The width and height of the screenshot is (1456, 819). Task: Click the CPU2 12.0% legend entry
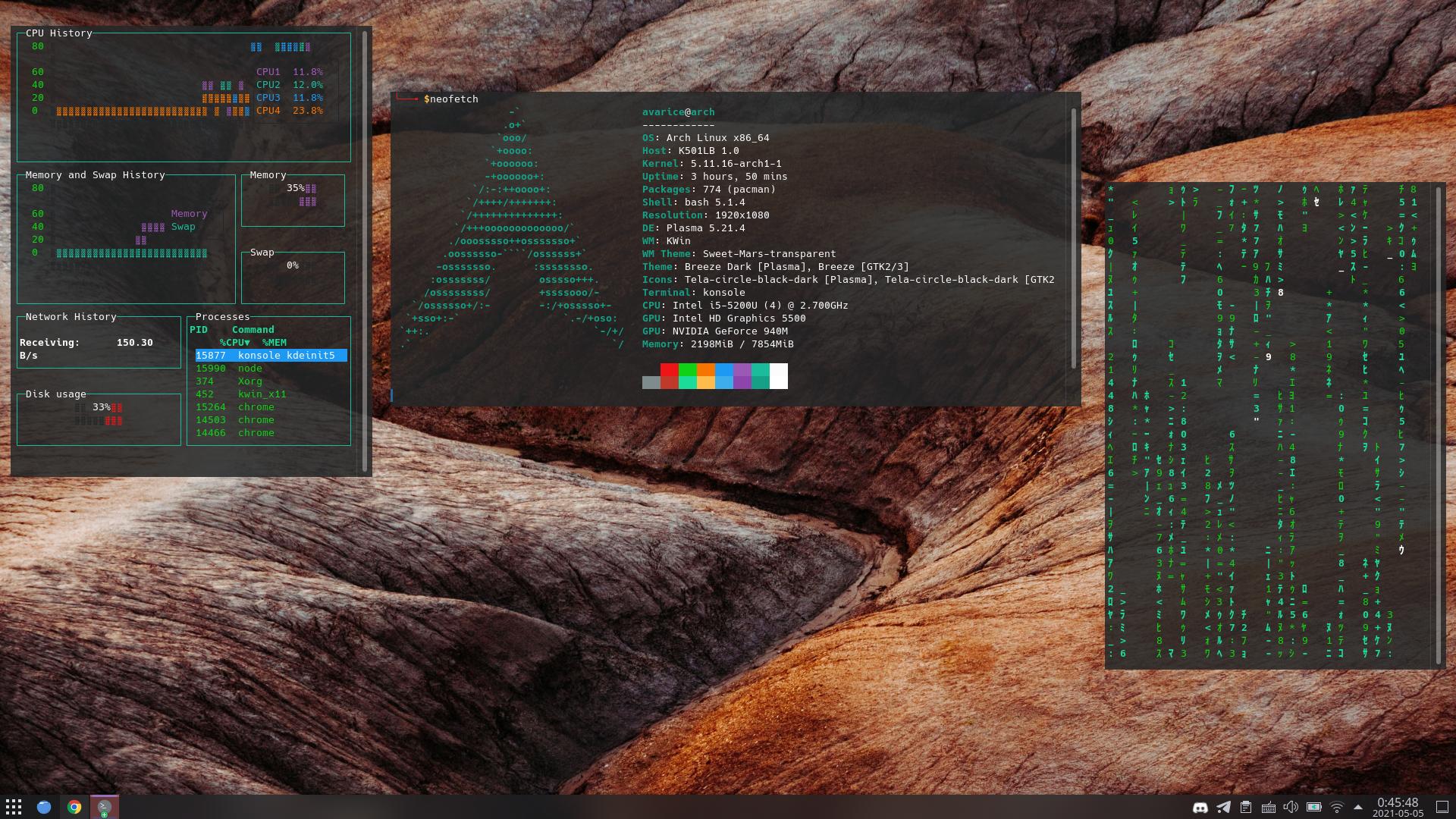coord(290,85)
